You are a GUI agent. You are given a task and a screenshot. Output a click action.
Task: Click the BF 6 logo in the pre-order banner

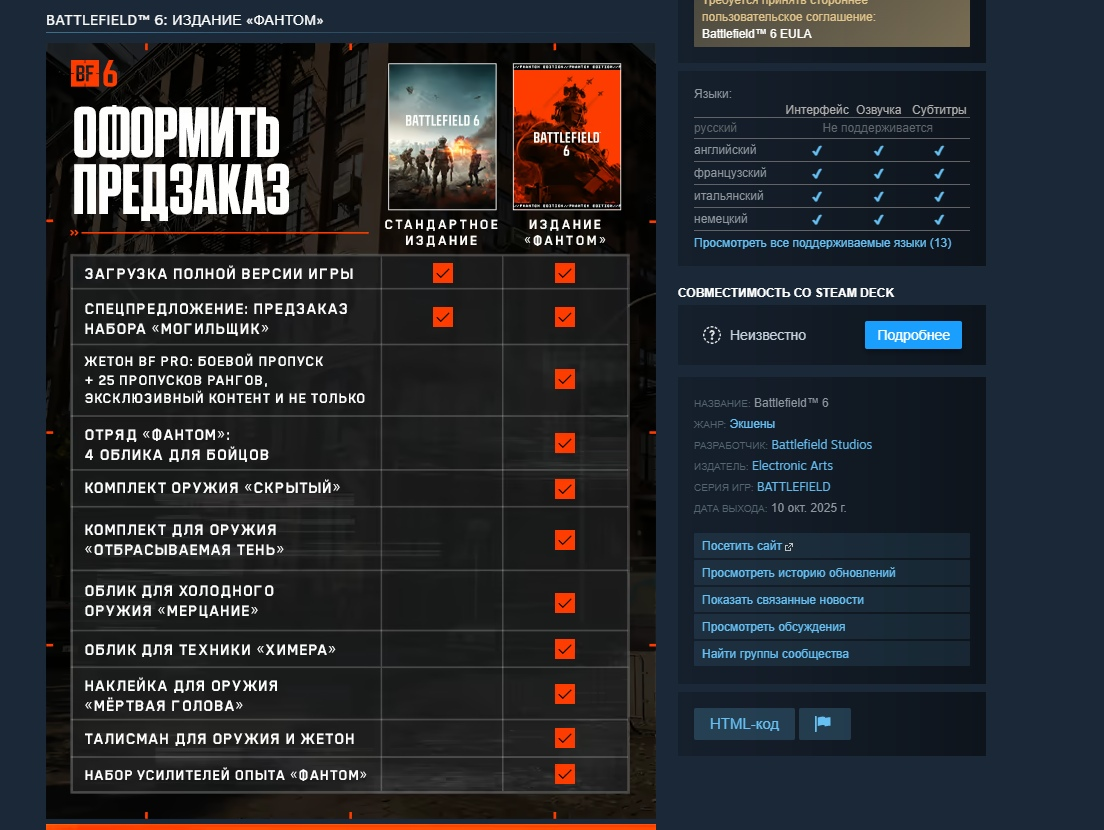point(94,73)
